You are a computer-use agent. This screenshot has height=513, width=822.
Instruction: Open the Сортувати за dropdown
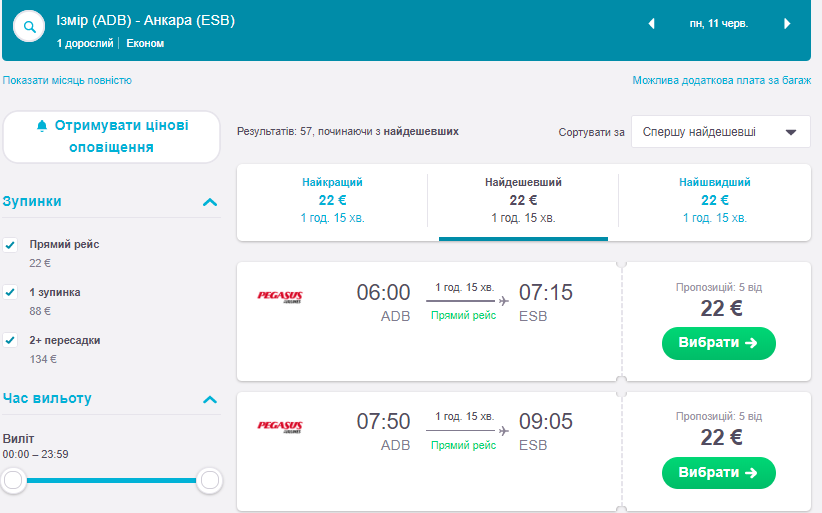tap(720, 131)
